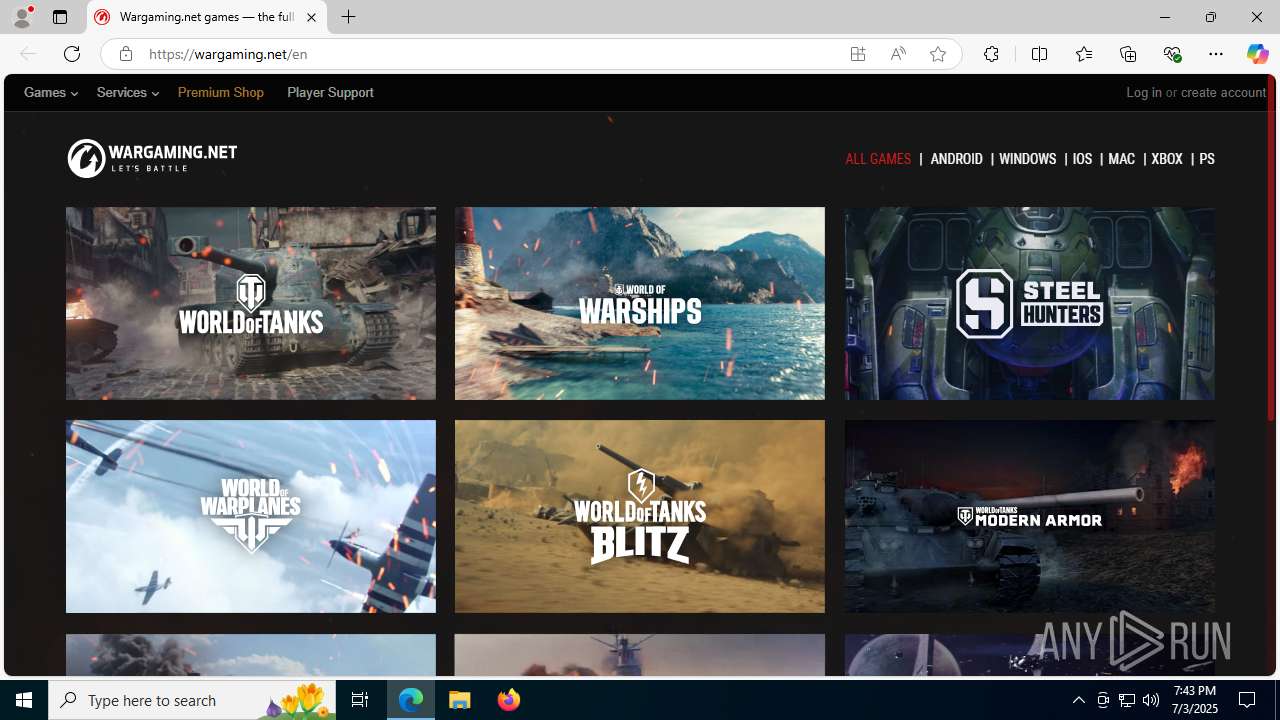
Task: Open World of Tanks Blitz tile
Action: click(640, 516)
